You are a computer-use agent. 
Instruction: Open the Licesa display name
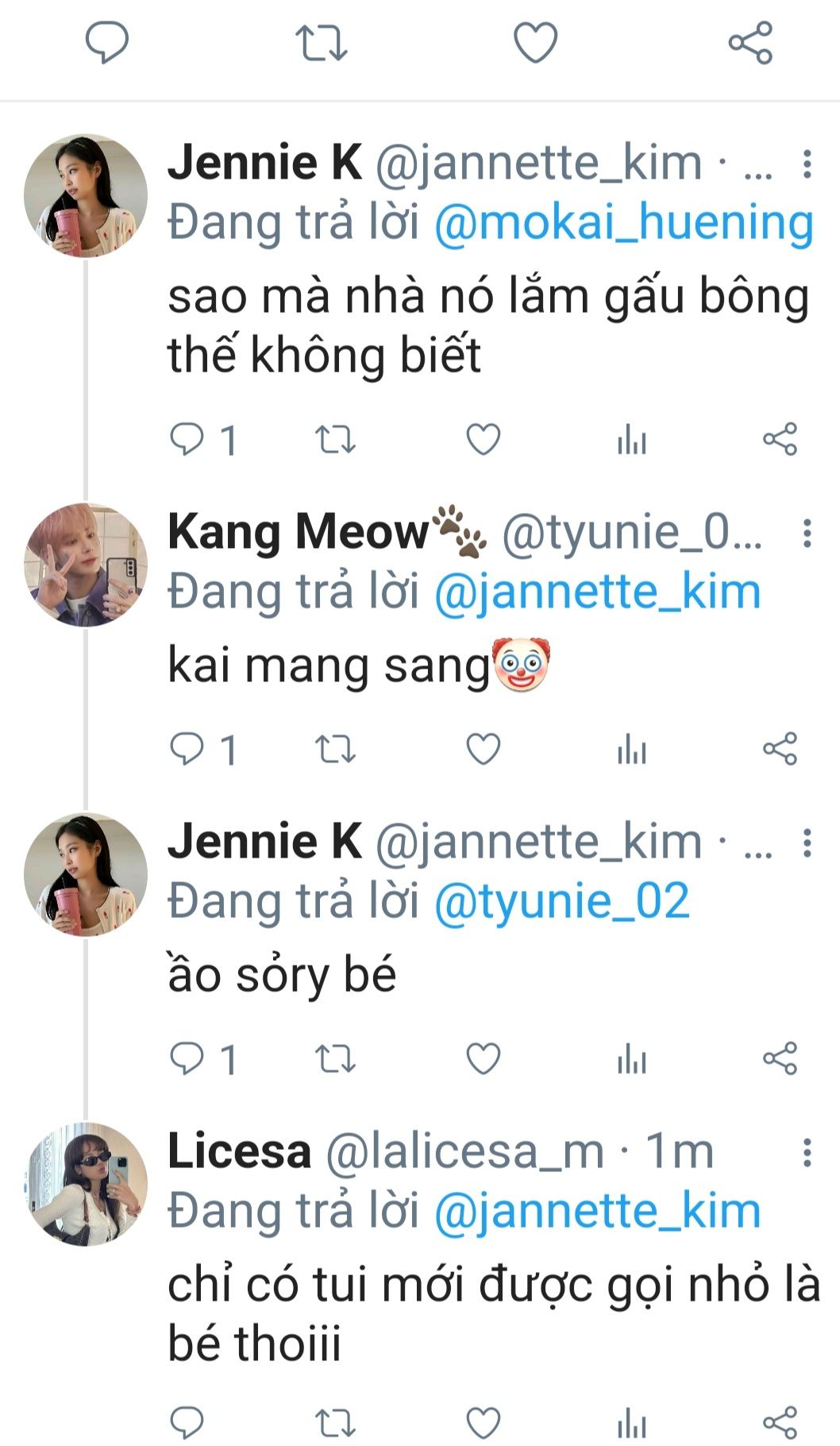pyautogui.click(x=239, y=1151)
